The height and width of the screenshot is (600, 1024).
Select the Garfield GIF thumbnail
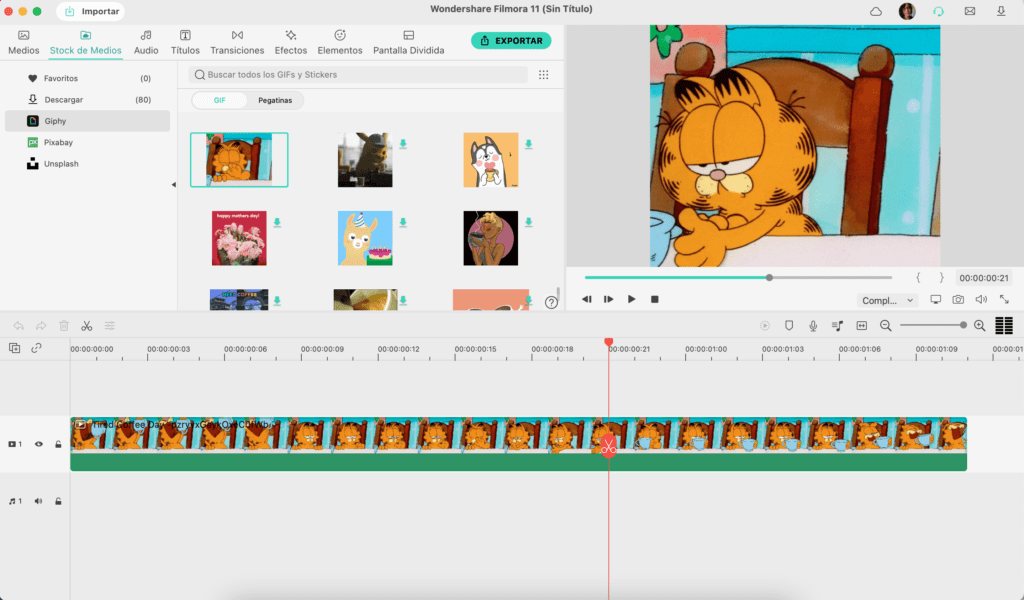[x=239, y=160]
